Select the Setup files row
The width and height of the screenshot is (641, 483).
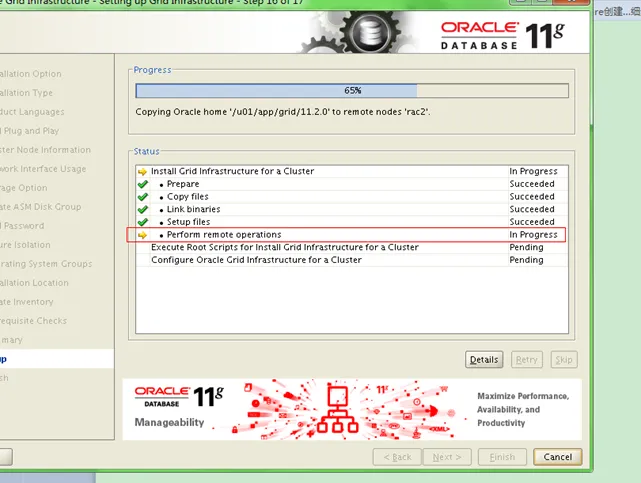pyautogui.click(x=352, y=222)
